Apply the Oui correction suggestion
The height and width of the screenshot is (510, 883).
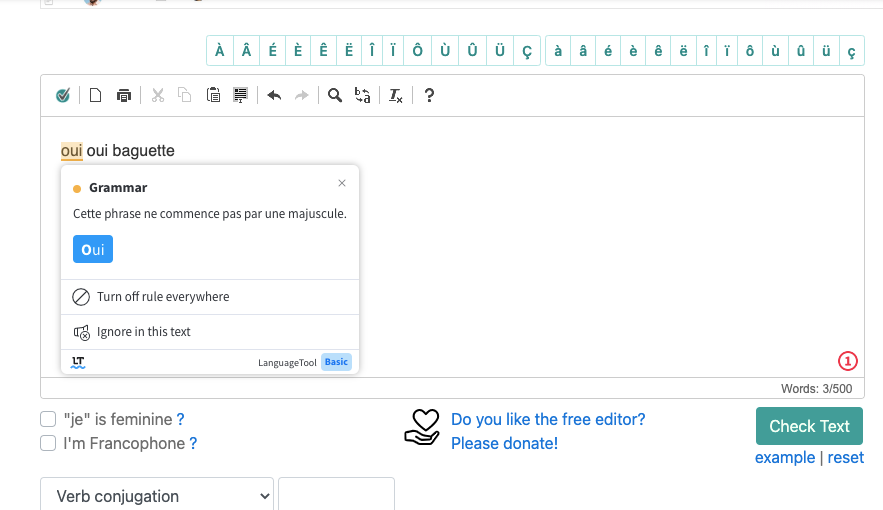[x=93, y=249]
